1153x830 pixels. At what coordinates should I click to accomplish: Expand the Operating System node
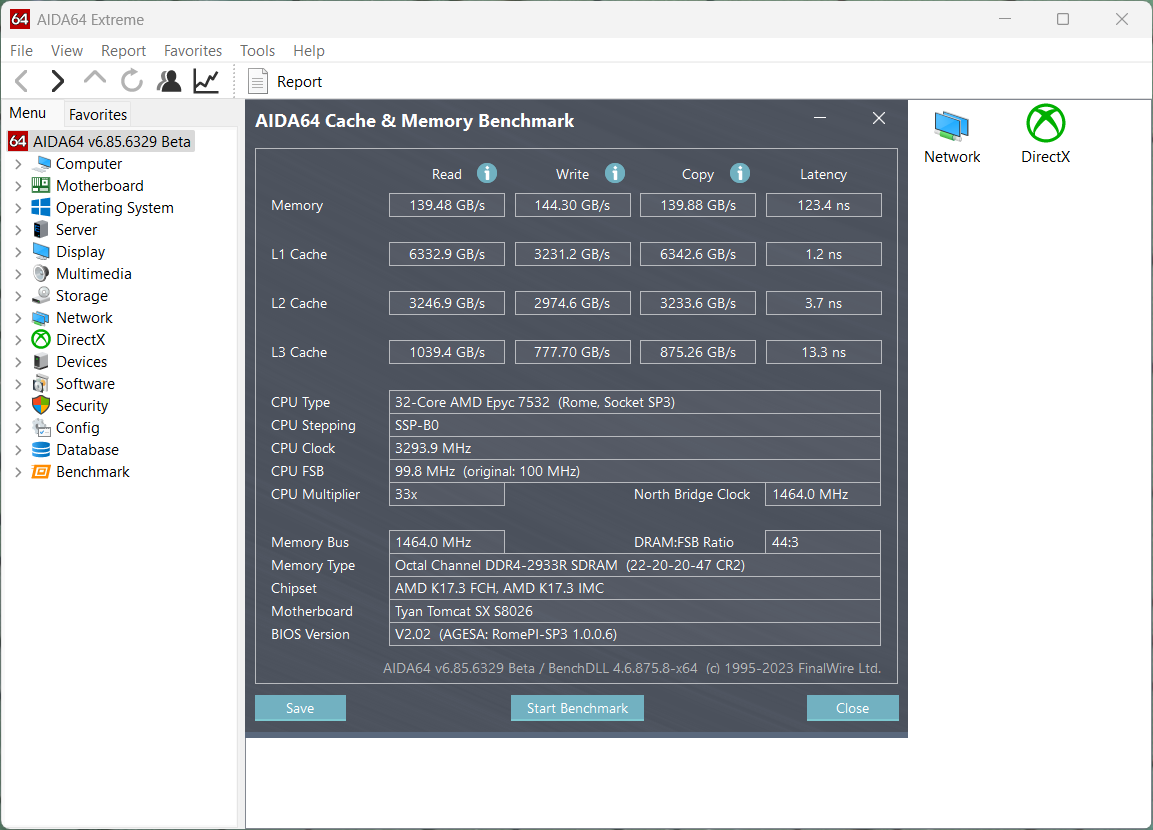pyautogui.click(x=18, y=208)
